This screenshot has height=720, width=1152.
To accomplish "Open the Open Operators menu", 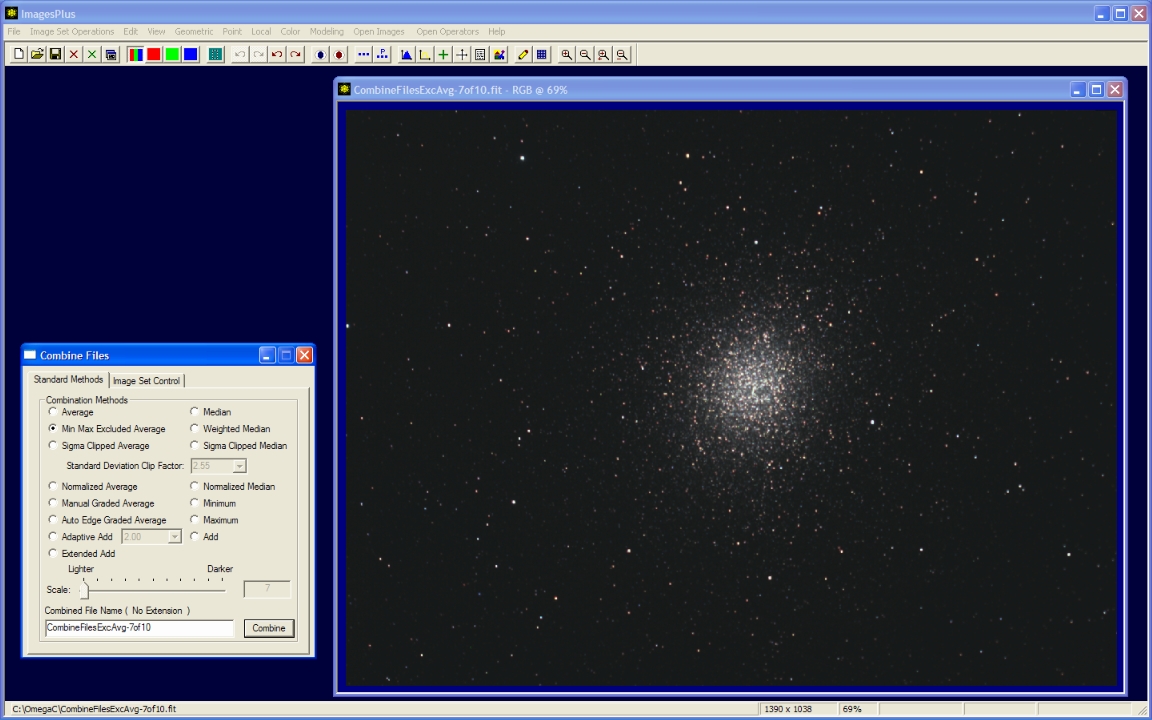I will (x=447, y=32).
